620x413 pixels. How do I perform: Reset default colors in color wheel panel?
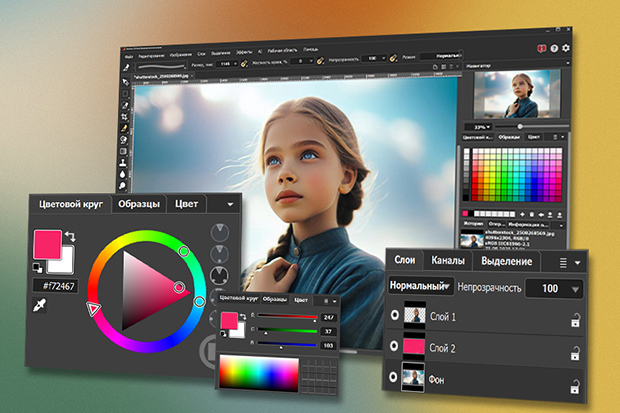coord(38,268)
